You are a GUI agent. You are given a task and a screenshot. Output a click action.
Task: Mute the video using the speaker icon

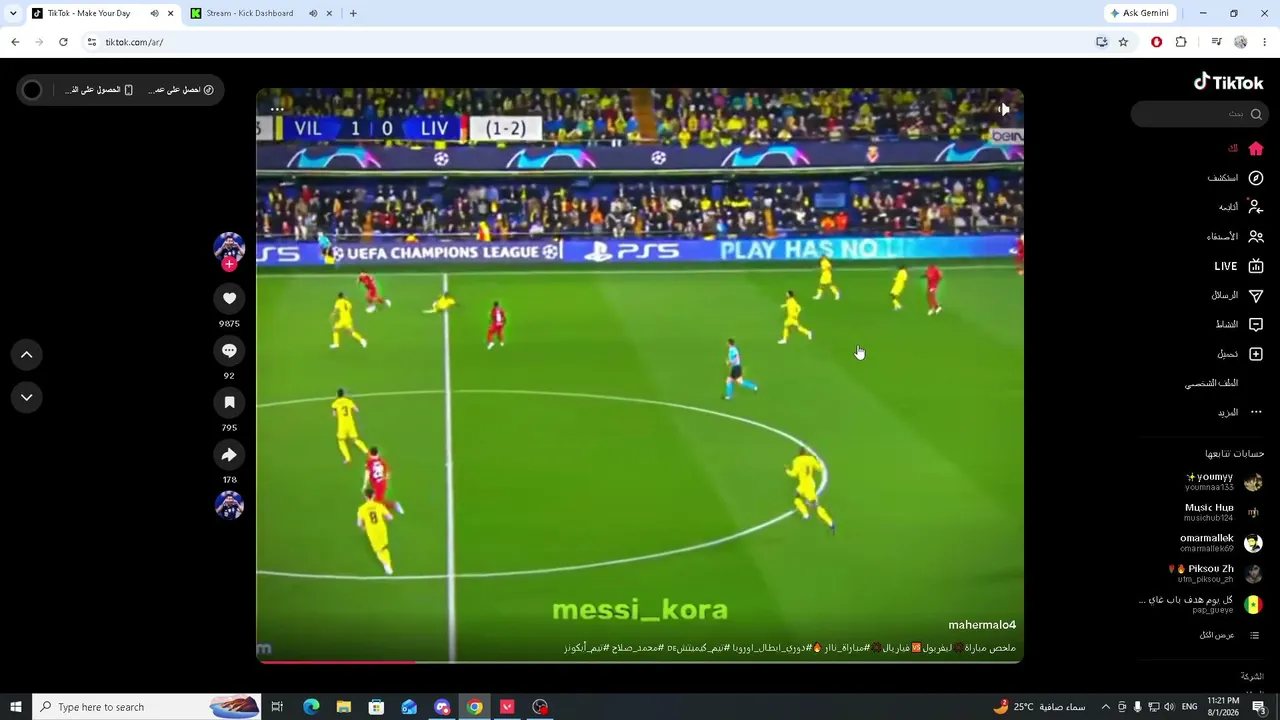(x=1003, y=109)
